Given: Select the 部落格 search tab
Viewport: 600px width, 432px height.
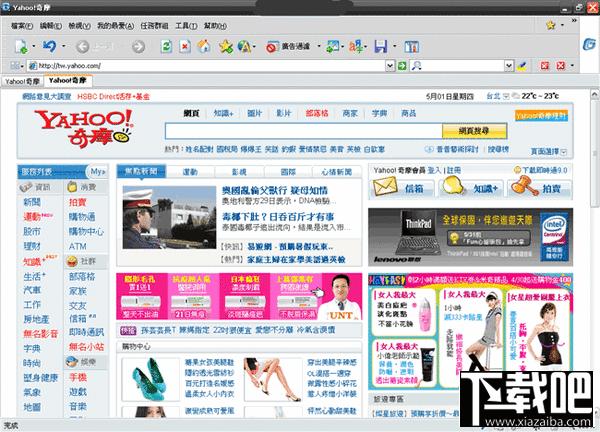Looking at the screenshot, I should (x=317, y=113).
